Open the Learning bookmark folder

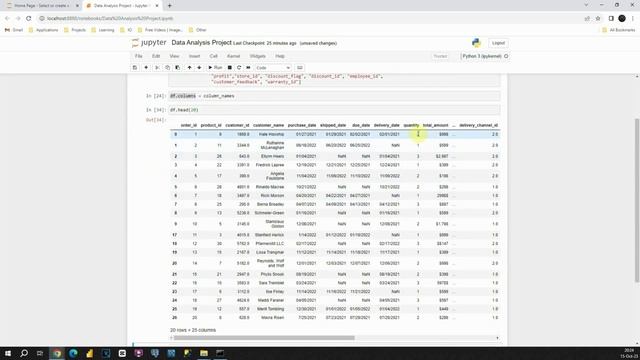coord(103,30)
